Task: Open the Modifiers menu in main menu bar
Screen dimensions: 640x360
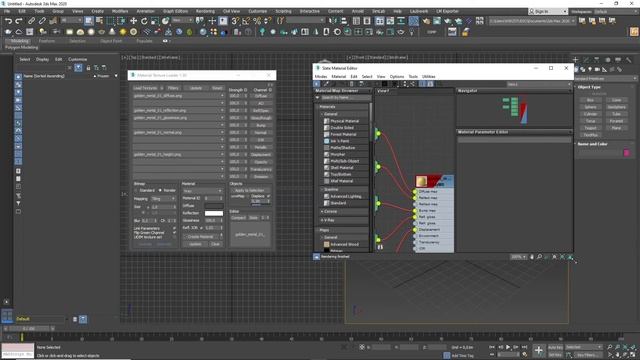Action: [120, 11]
